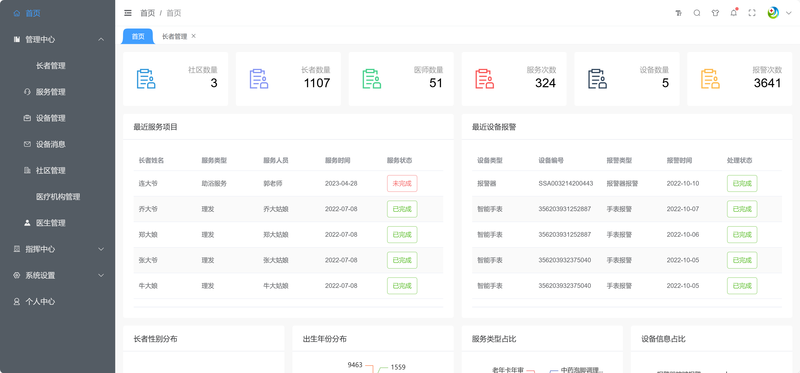
Task: Click the hamburger sidebar collapse icon
Action: [128, 13]
